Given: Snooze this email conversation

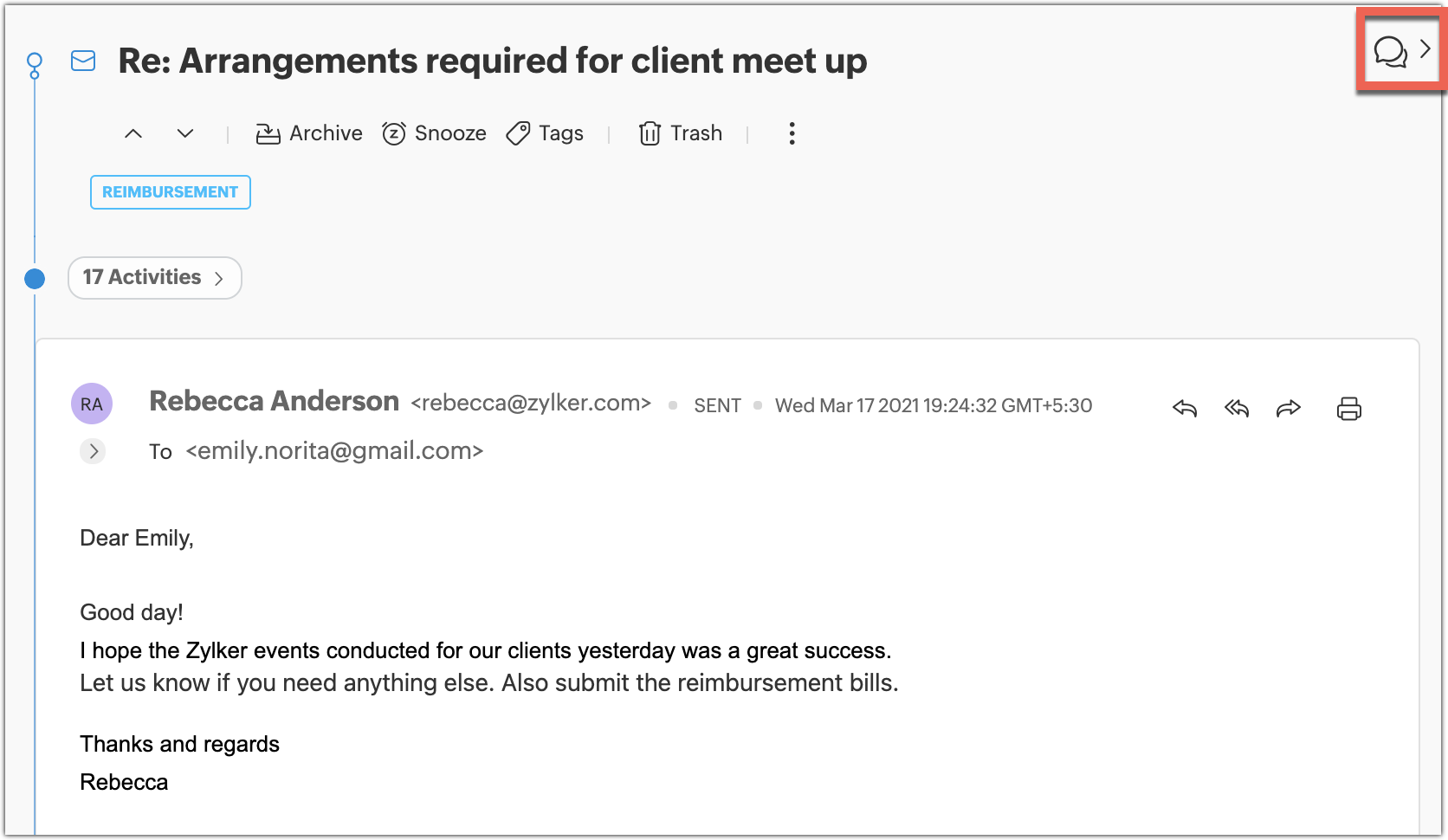Looking at the screenshot, I should click(x=434, y=133).
